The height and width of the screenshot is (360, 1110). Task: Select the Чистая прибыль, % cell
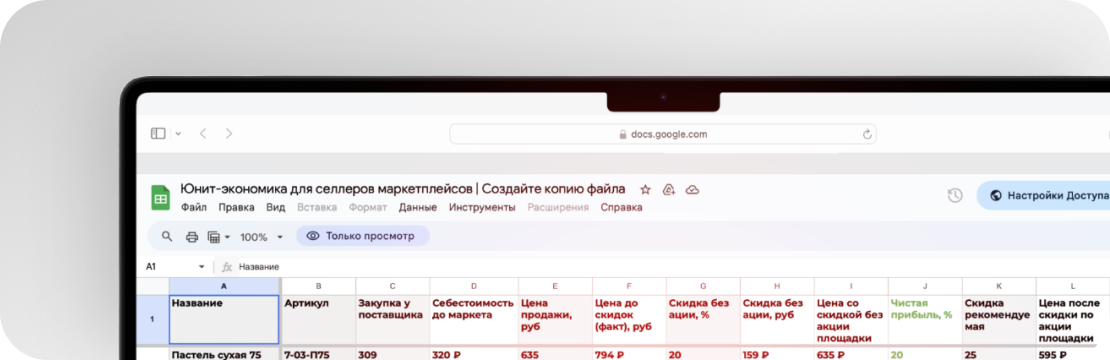point(925,320)
